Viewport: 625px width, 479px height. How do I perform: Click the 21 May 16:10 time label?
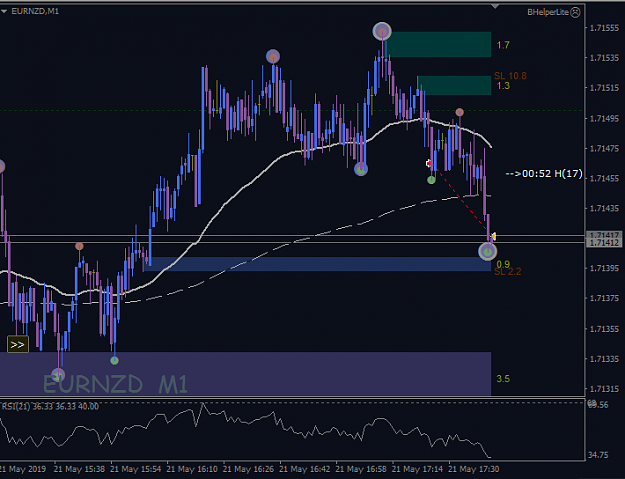click(192, 469)
